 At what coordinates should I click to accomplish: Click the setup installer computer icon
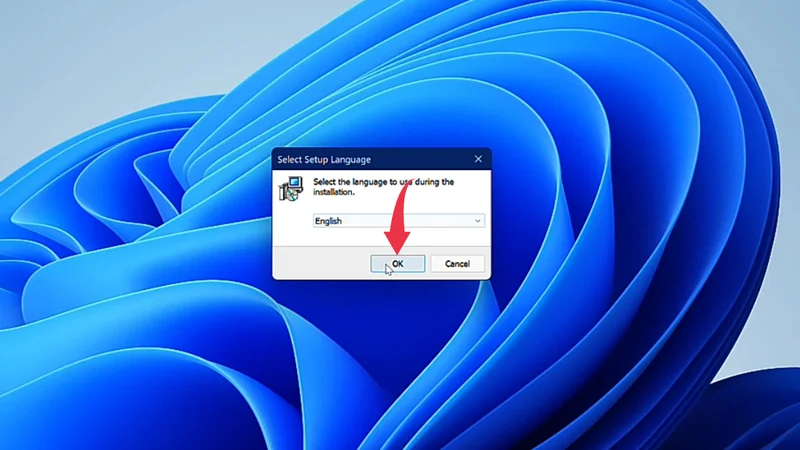291,188
